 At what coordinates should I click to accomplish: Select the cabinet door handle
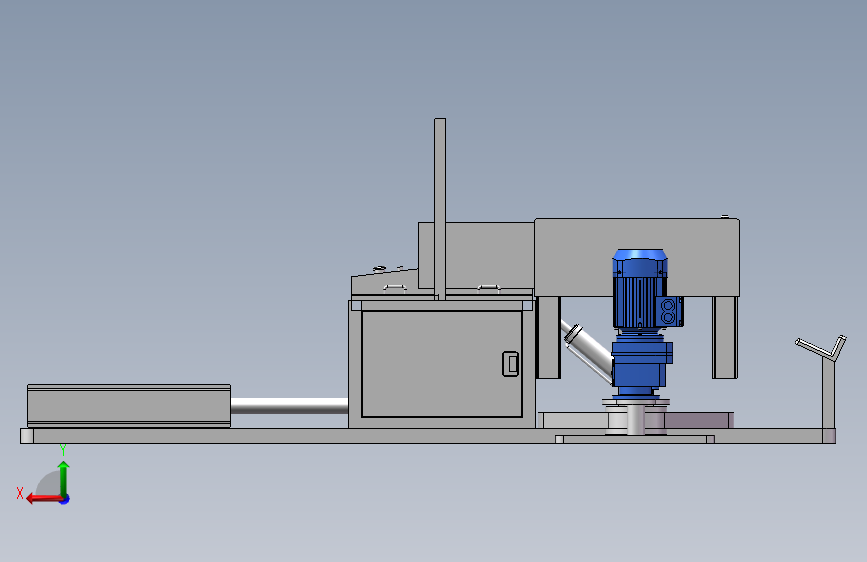510,364
